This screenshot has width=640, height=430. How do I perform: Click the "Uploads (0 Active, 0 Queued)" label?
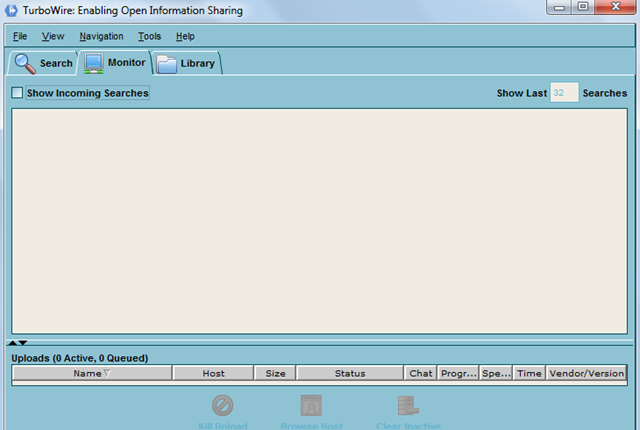[x=80, y=358]
